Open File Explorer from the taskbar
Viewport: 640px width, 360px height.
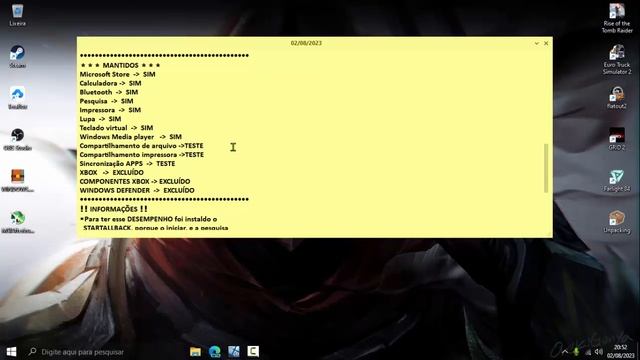[x=195, y=351]
